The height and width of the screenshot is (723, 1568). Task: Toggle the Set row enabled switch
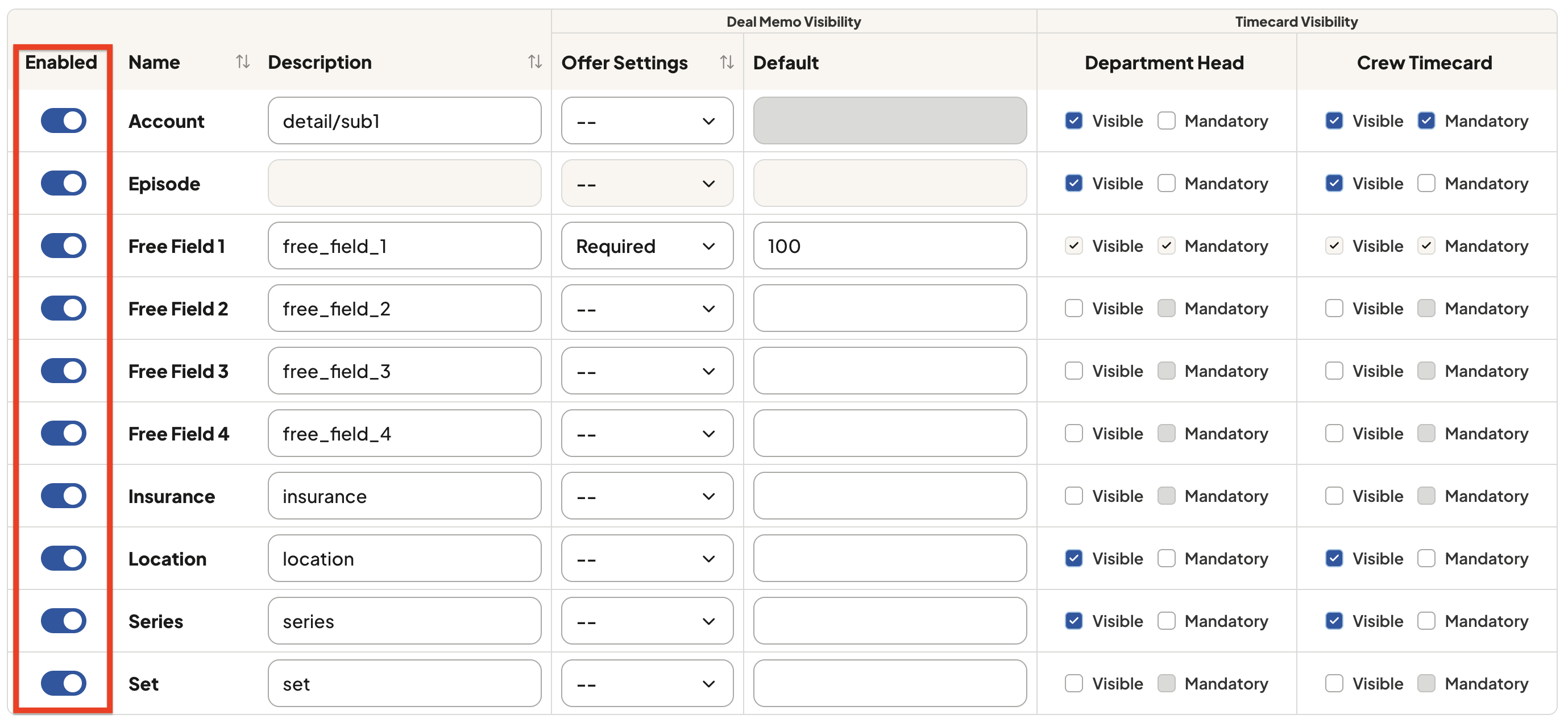click(x=63, y=683)
